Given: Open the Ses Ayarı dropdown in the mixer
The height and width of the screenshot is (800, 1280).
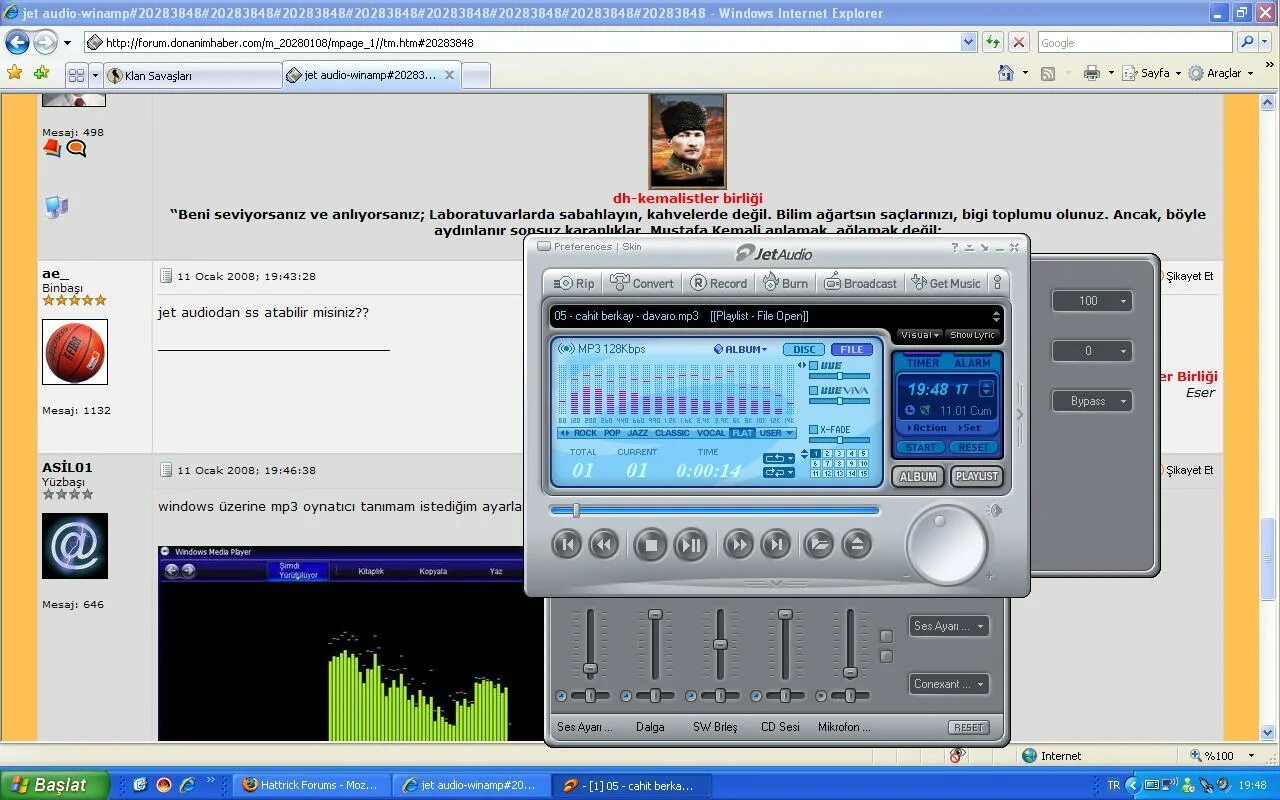Looking at the screenshot, I should point(949,626).
